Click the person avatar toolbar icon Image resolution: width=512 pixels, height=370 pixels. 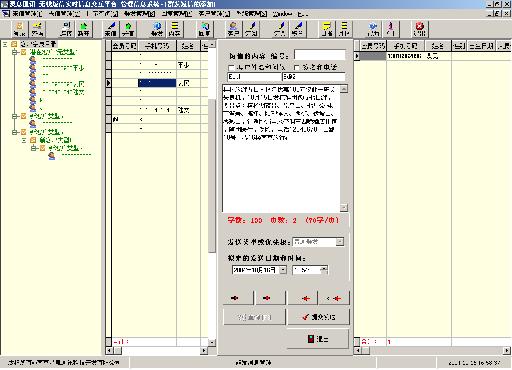[x=233, y=29]
